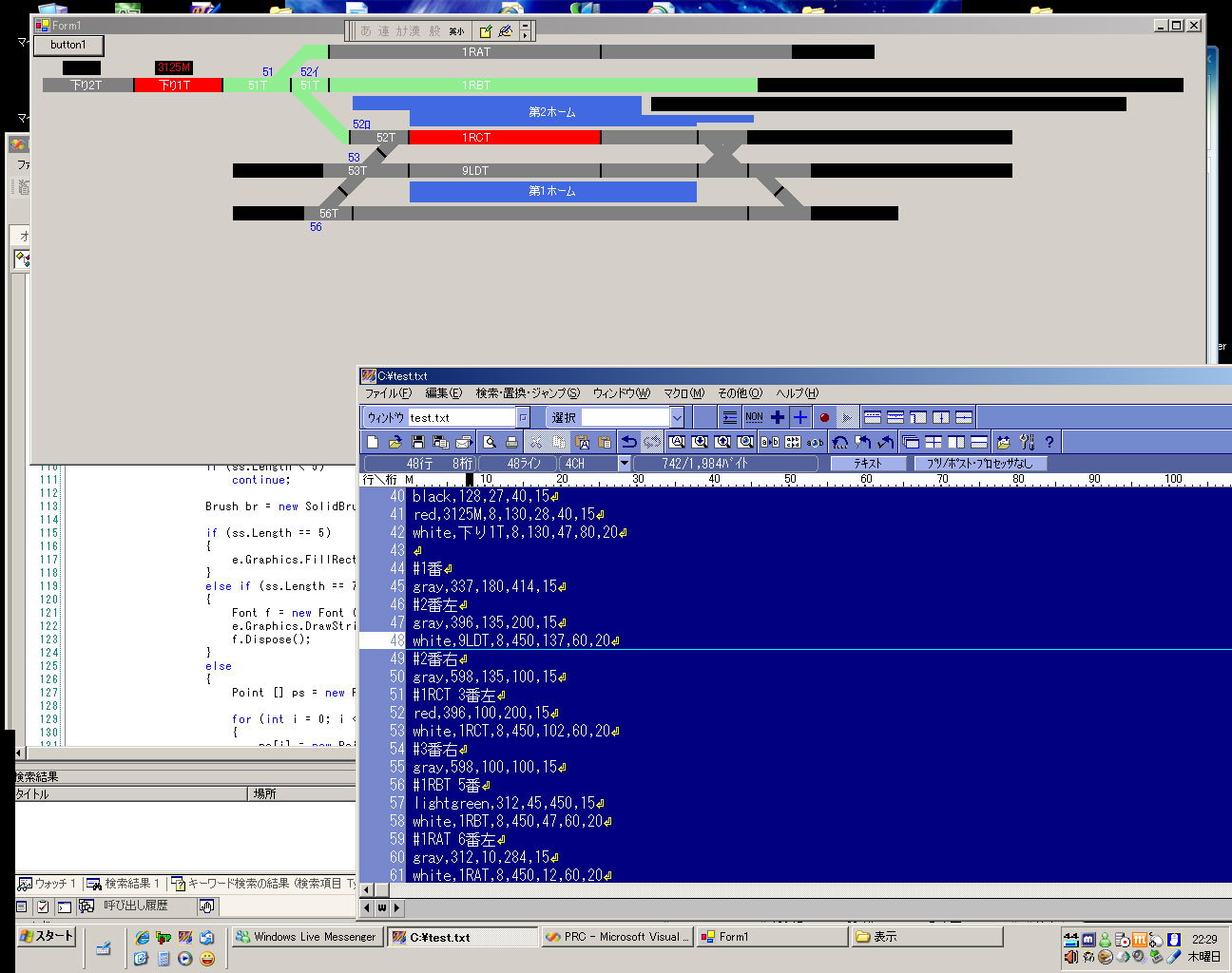This screenshot has height=973, width=1232.
Task: Launch Internet Explorer from quick launch
Action: click(x=142, y=938)
